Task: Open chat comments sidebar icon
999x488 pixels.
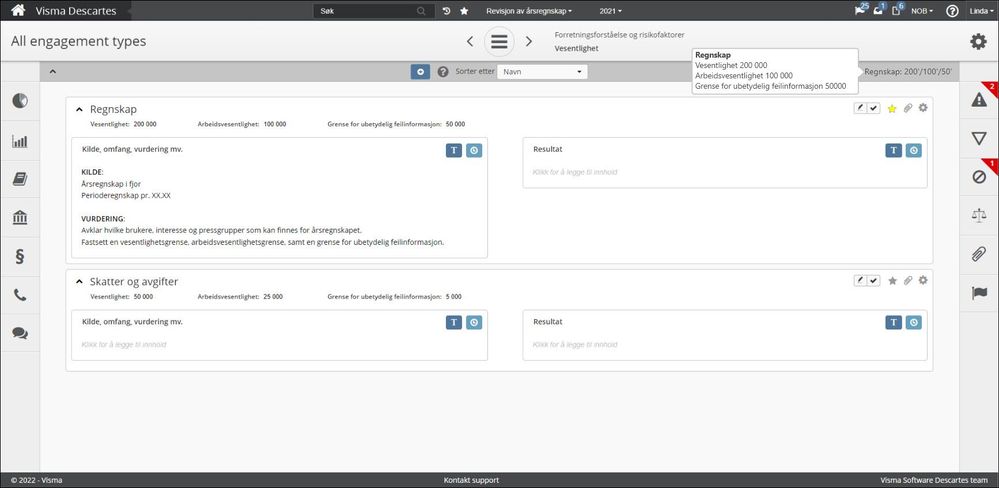Action: 20,333
